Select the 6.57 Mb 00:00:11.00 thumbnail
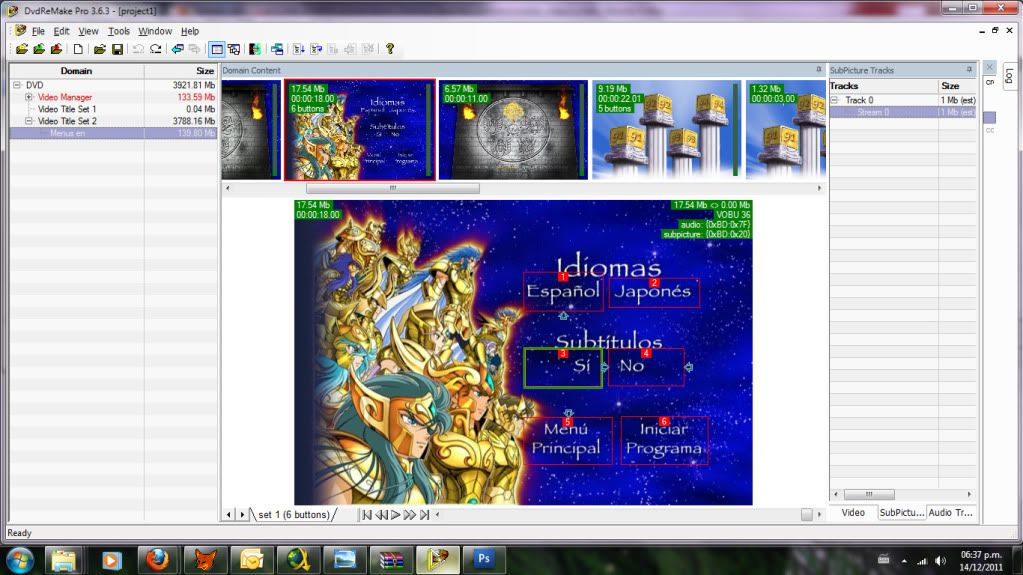Viewport: 1023px width, 575px height. 513,130
